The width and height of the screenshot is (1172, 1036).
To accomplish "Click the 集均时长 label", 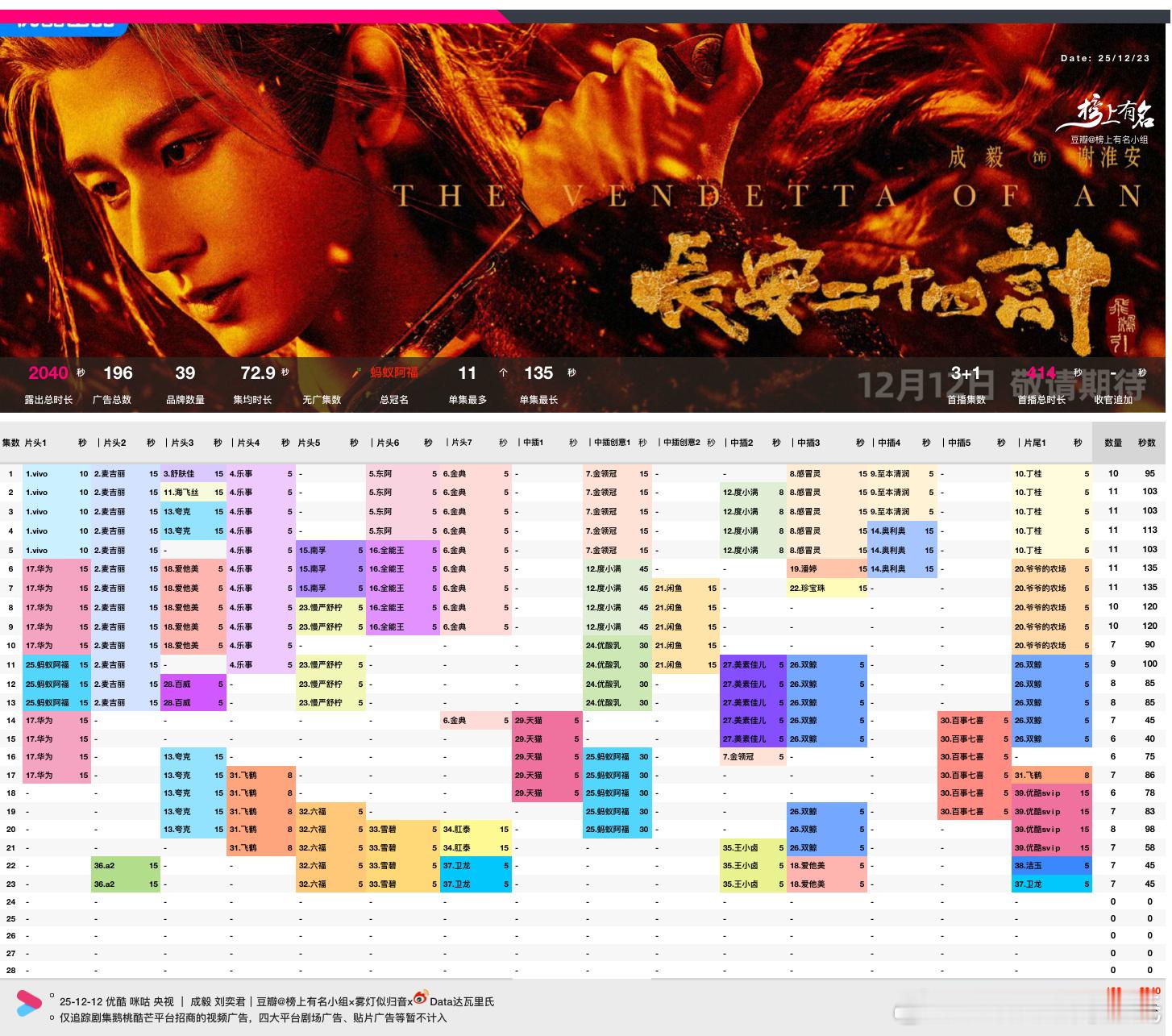I will (252, 400).
